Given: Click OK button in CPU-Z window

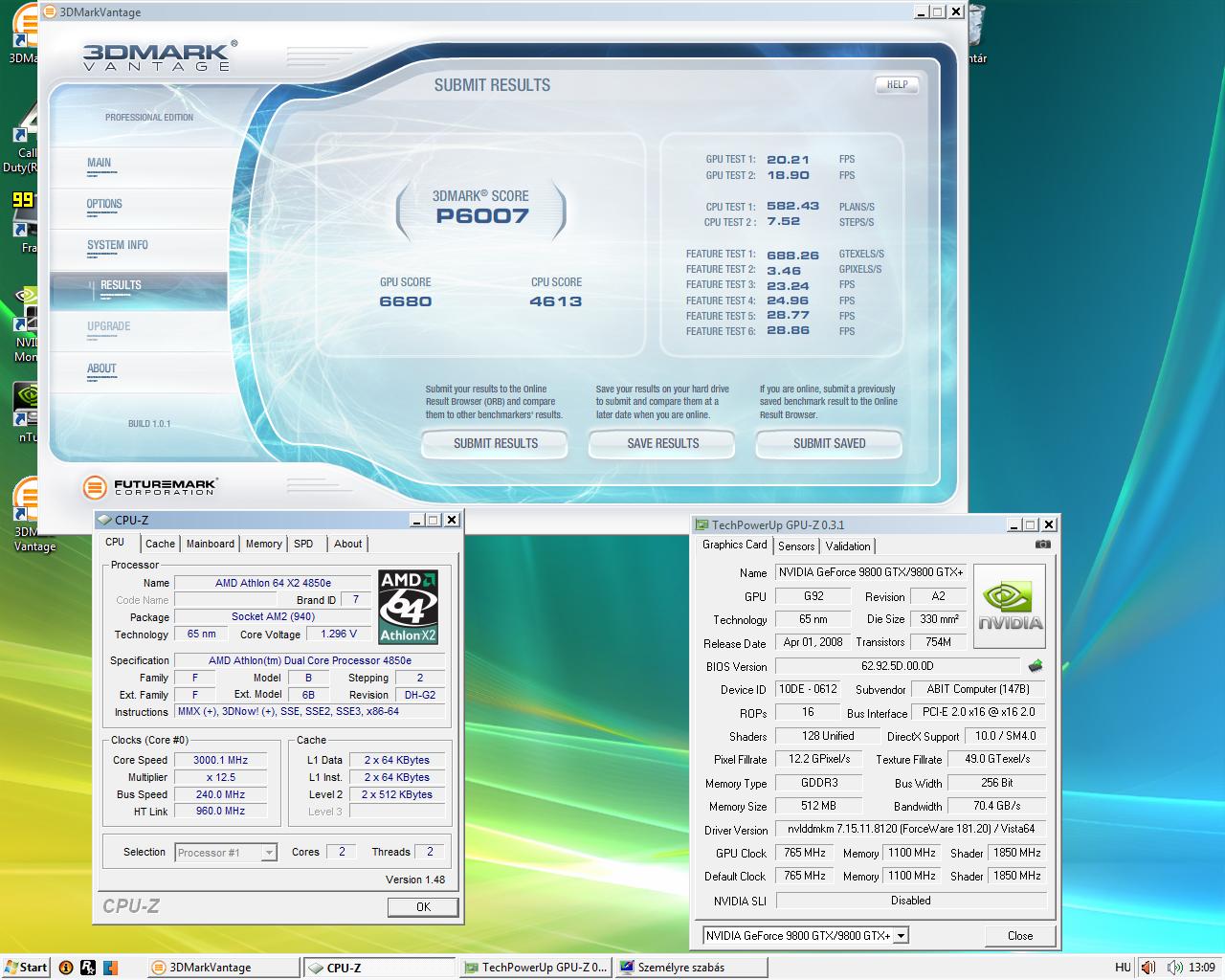Looking at the screenshot, I should (x=423, y=907).
